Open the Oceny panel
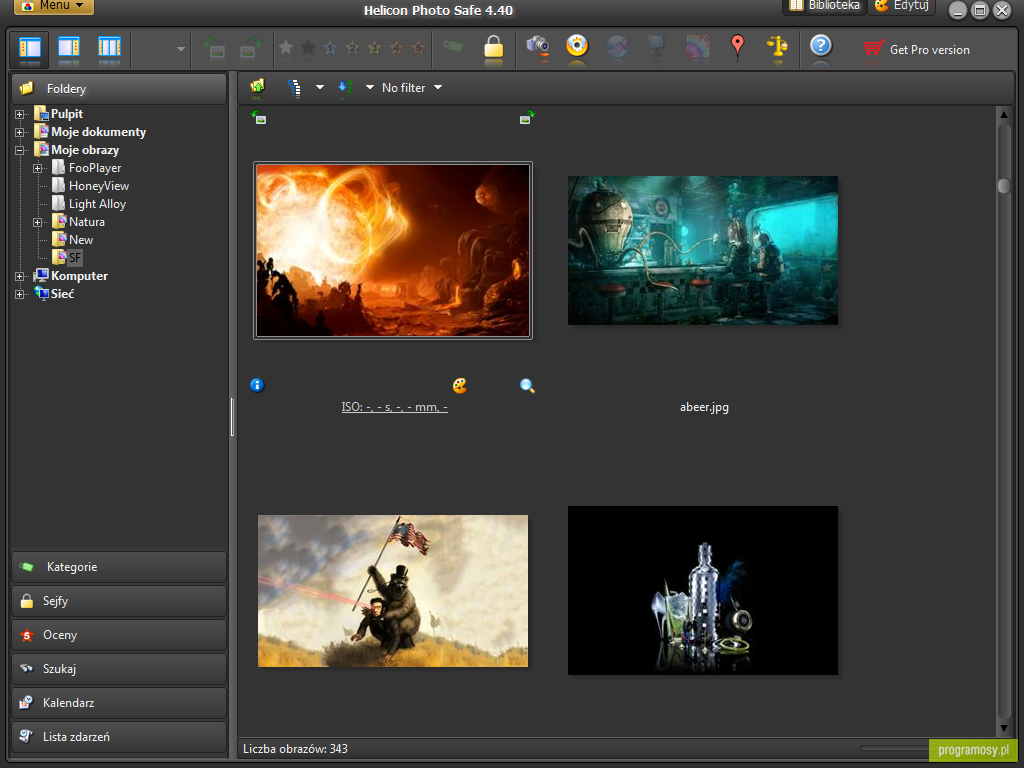Image resolution: width=1024 pixels, height=768 pixels. point(119,635)
